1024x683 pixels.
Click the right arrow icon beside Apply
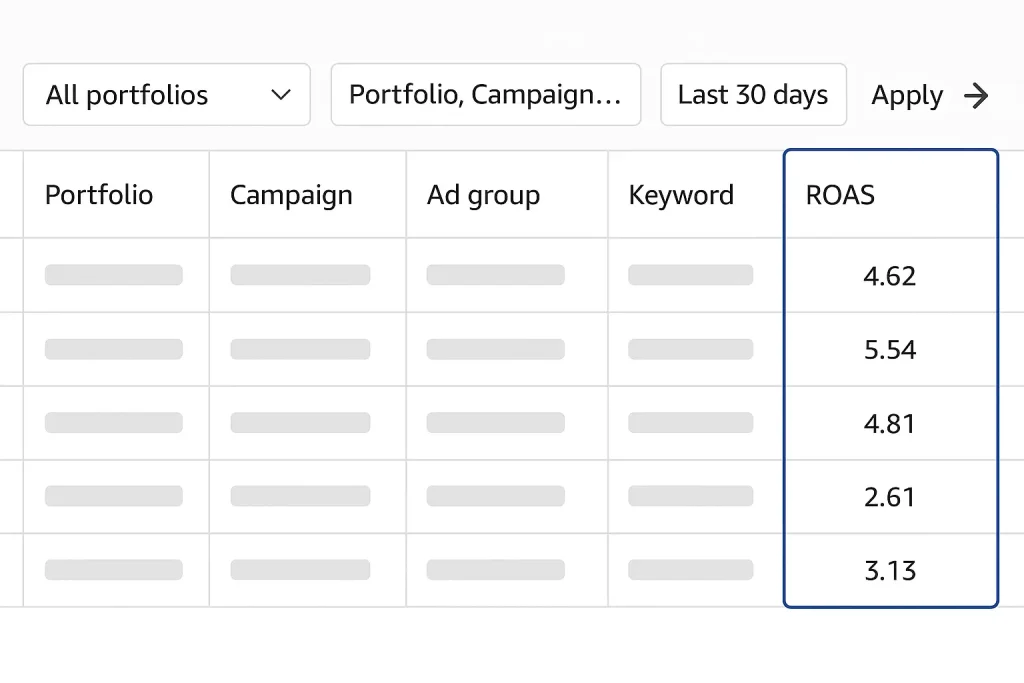pos(976,96)
